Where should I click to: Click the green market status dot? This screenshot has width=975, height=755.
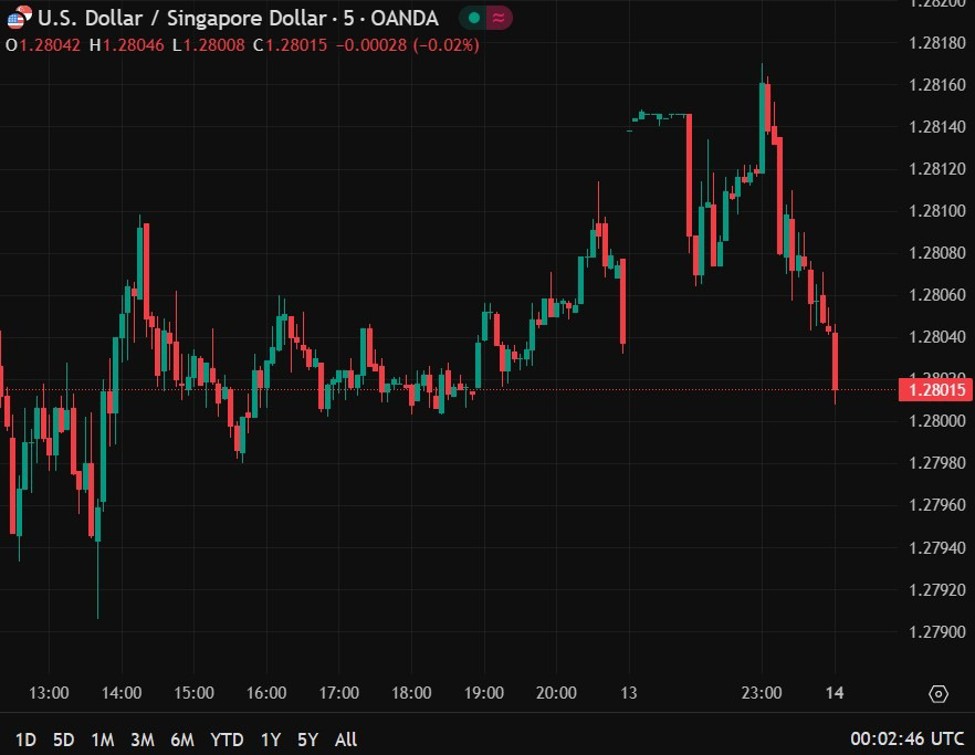click(474, 18)
